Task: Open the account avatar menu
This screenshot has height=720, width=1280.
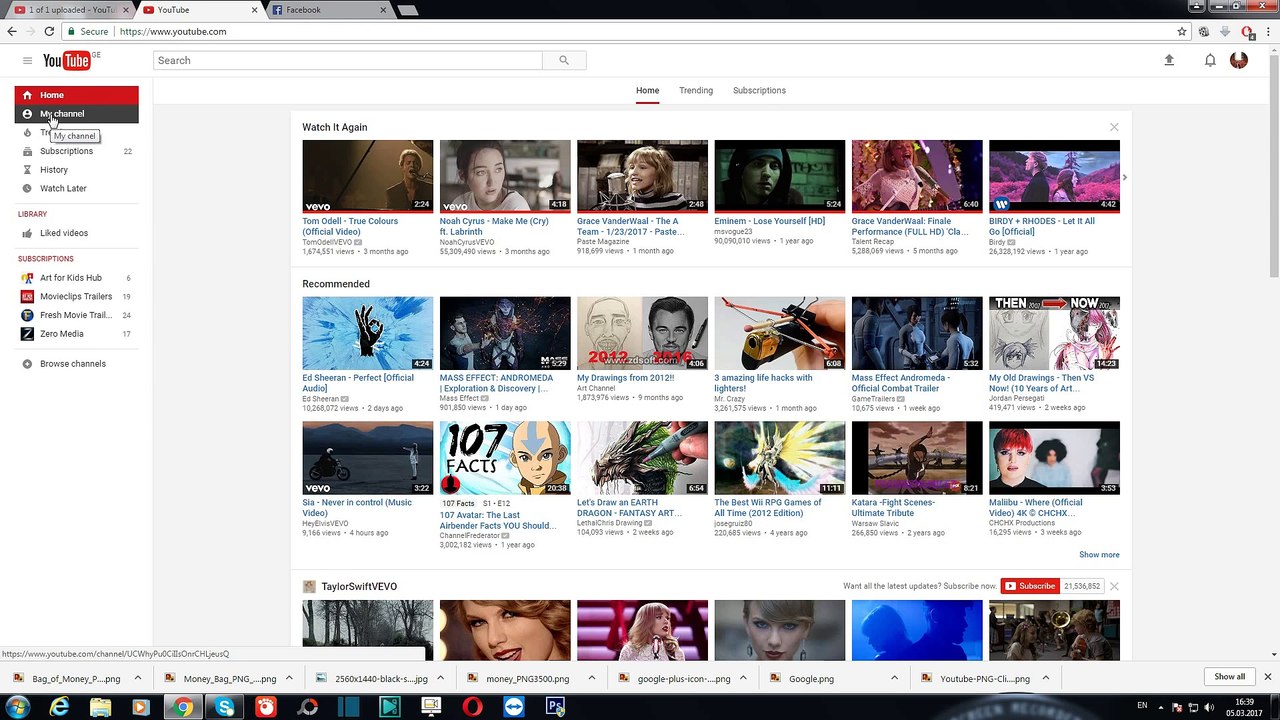Action: tap(1239, 60)
